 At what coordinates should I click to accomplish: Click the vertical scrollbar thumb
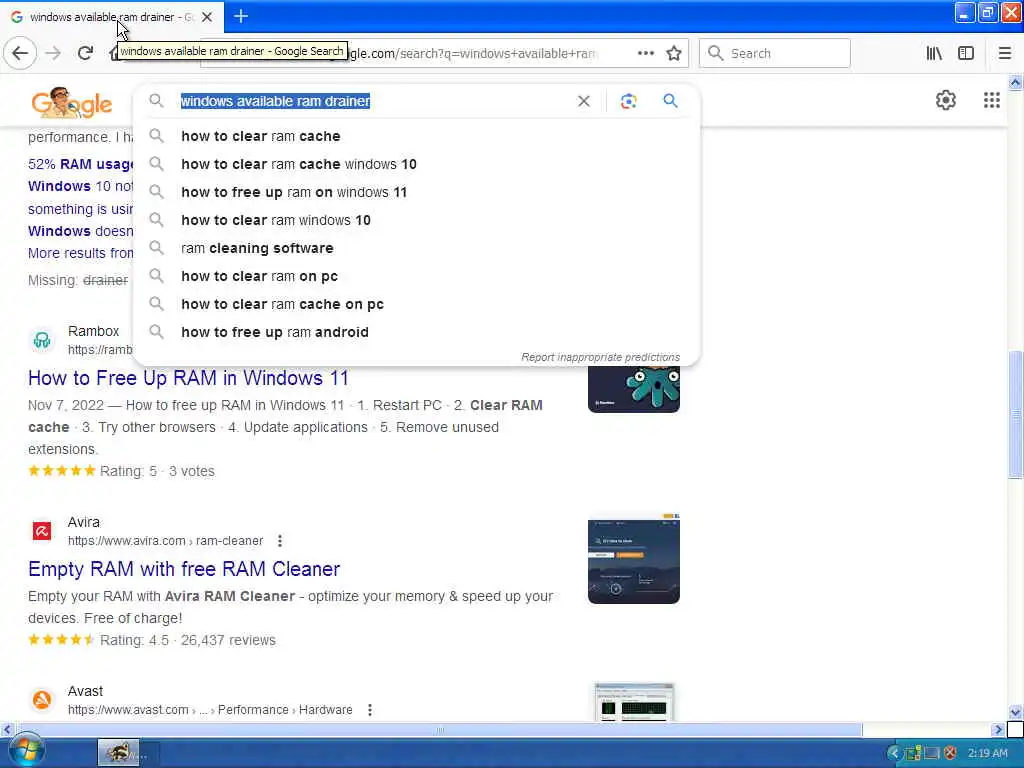1016,415
